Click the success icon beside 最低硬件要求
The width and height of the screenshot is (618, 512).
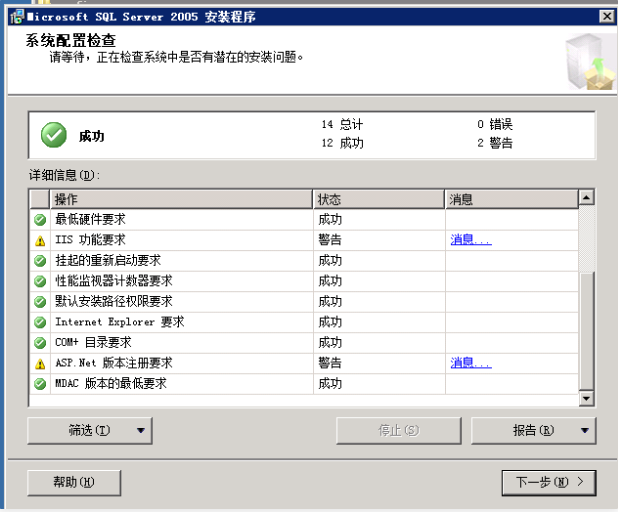tap(40, 219)
